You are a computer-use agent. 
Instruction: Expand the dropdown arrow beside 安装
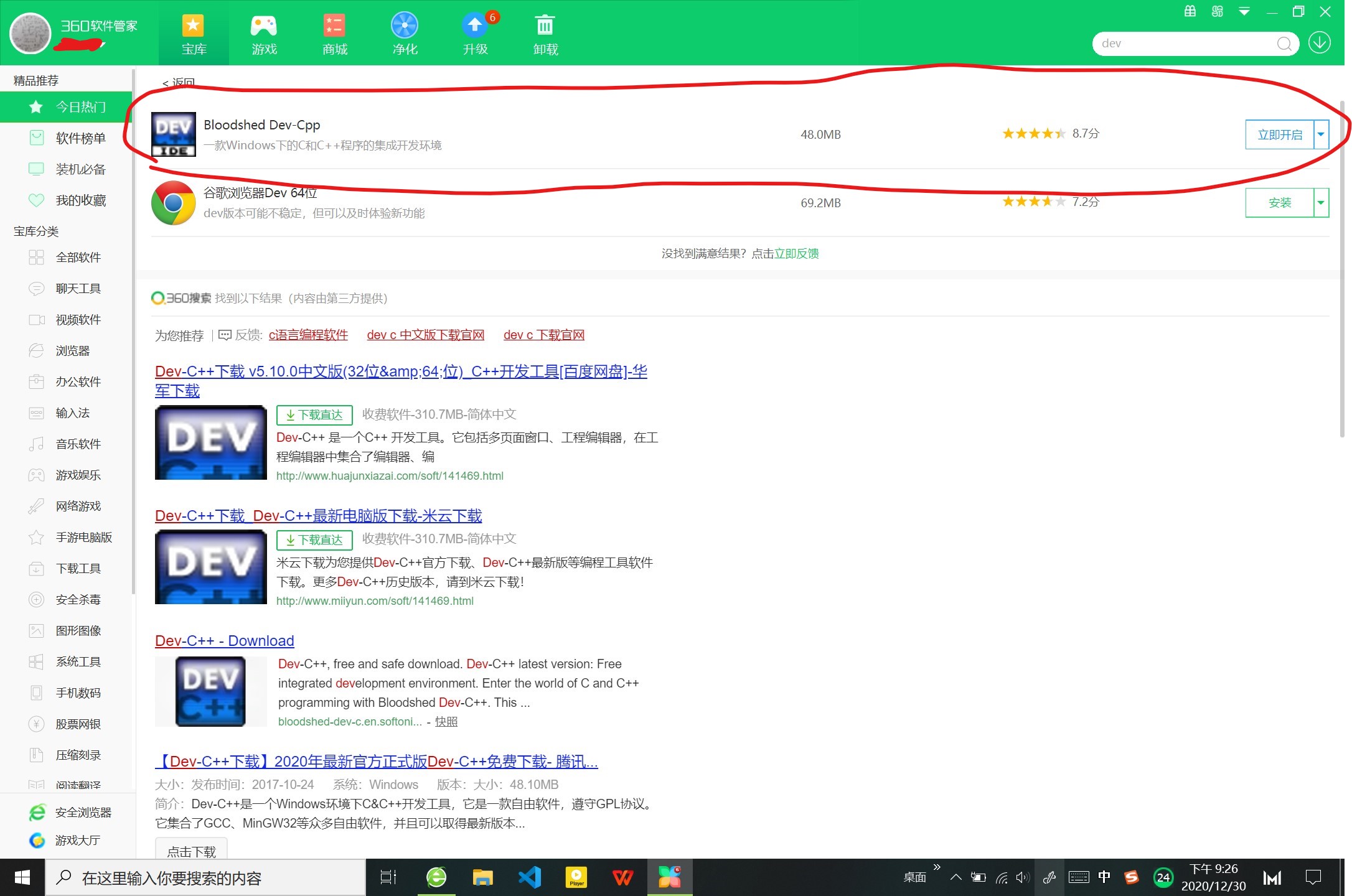[x=1321, y=203]
